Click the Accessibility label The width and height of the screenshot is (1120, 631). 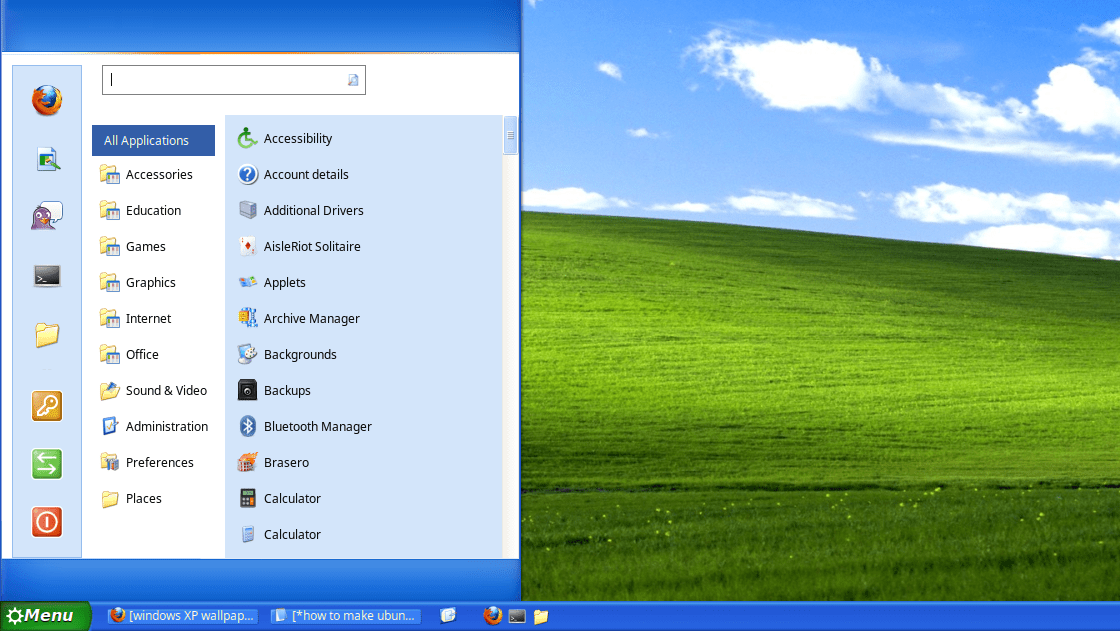pos(298,139)
